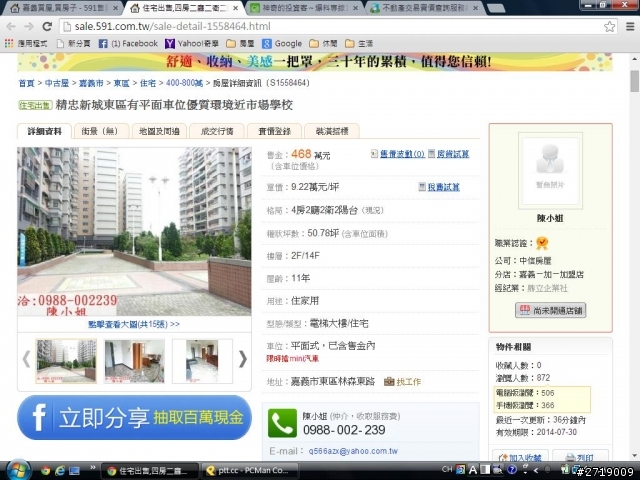Close the active listing browser tab
This screenshot has height=480, width=640.
coord(236,8)
